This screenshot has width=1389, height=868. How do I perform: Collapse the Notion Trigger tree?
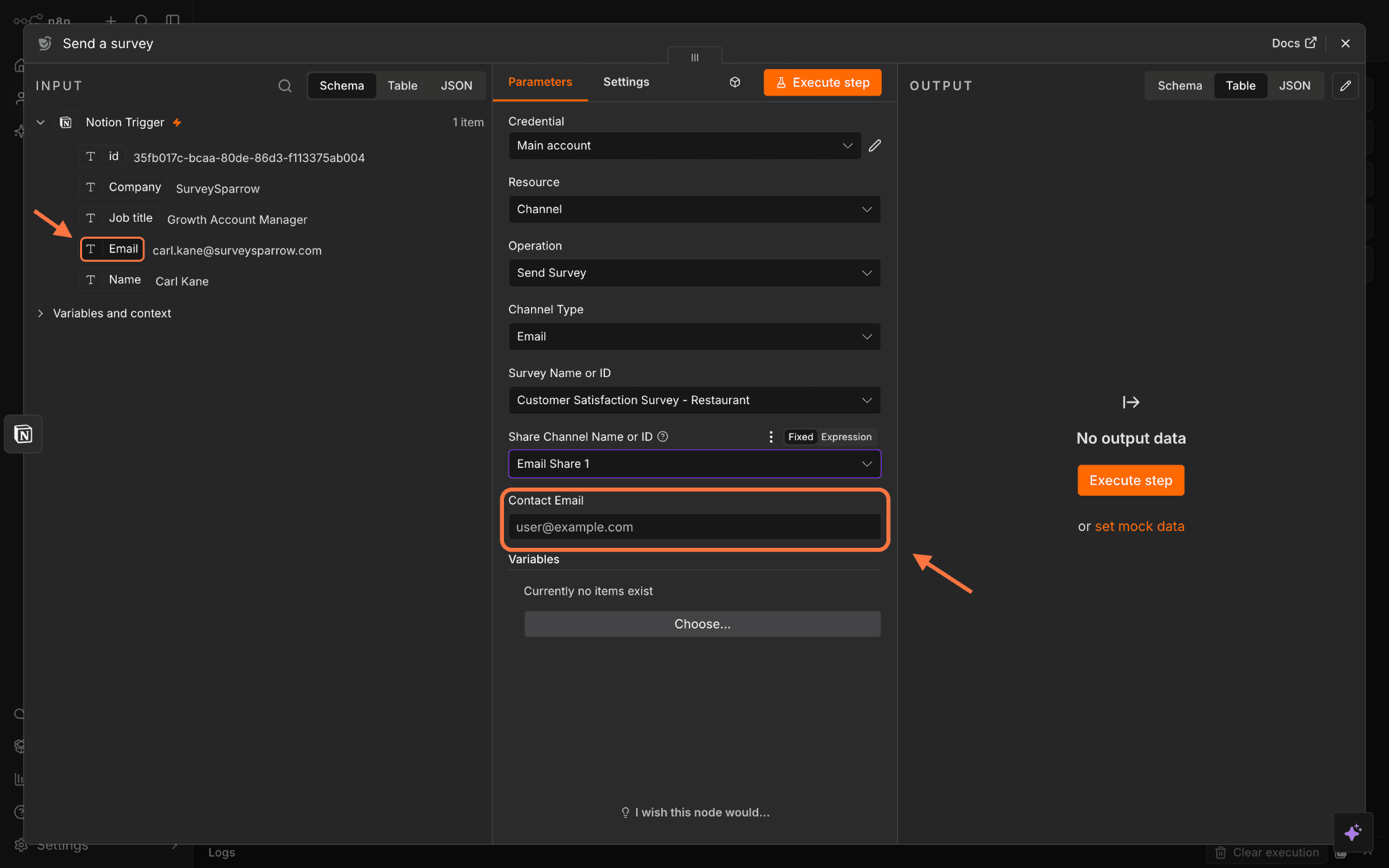click(41, 123)
